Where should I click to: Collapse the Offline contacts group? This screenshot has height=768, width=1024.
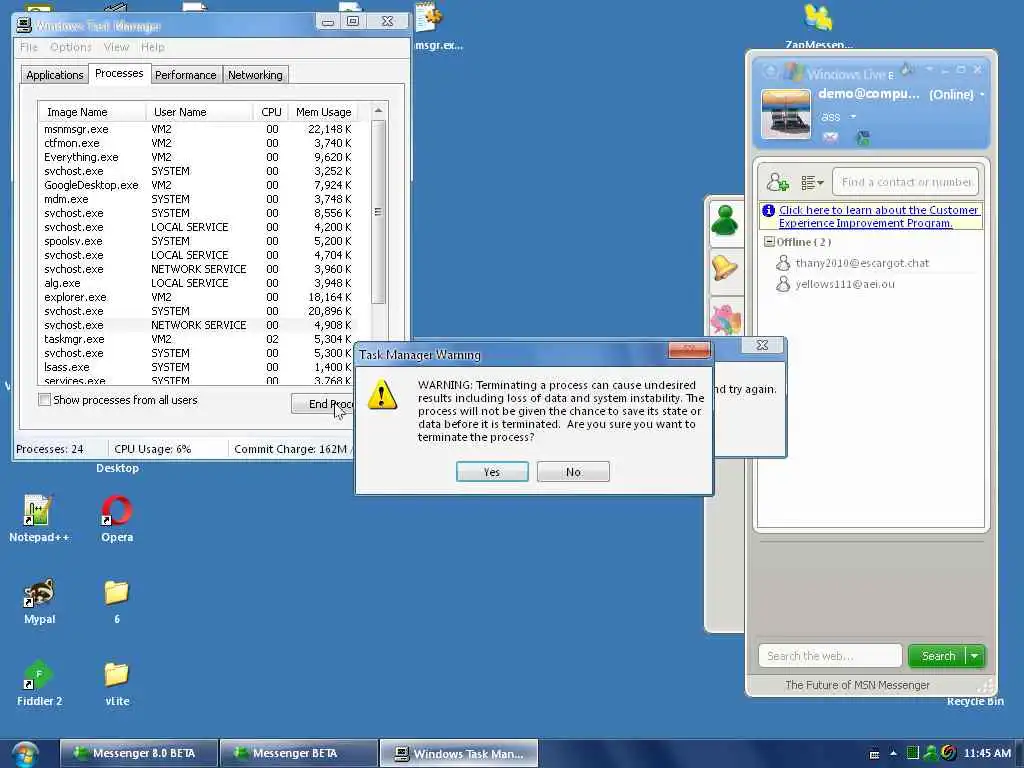[x=769, y=242]
